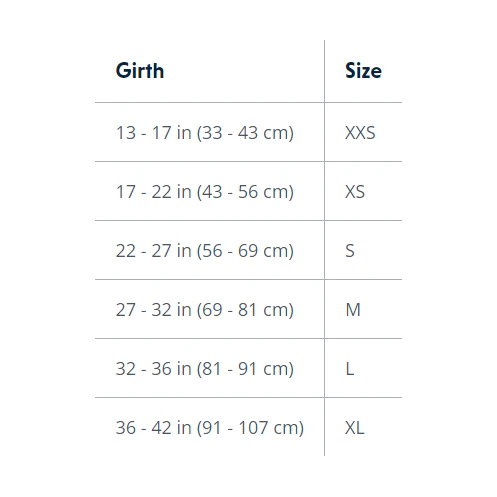Select the 22 - 27 in girth cell
The image size is (497, 497).
point(210,250)
